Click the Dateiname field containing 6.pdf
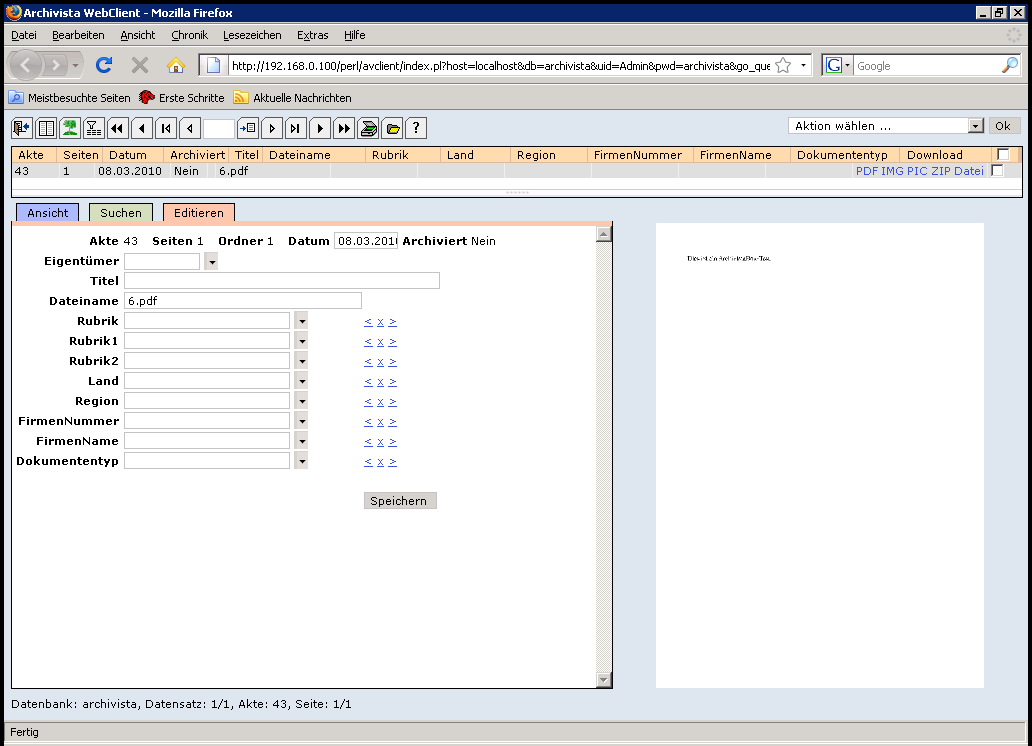The width and height of the screenshot is (1032, 746). coord(243,301)
